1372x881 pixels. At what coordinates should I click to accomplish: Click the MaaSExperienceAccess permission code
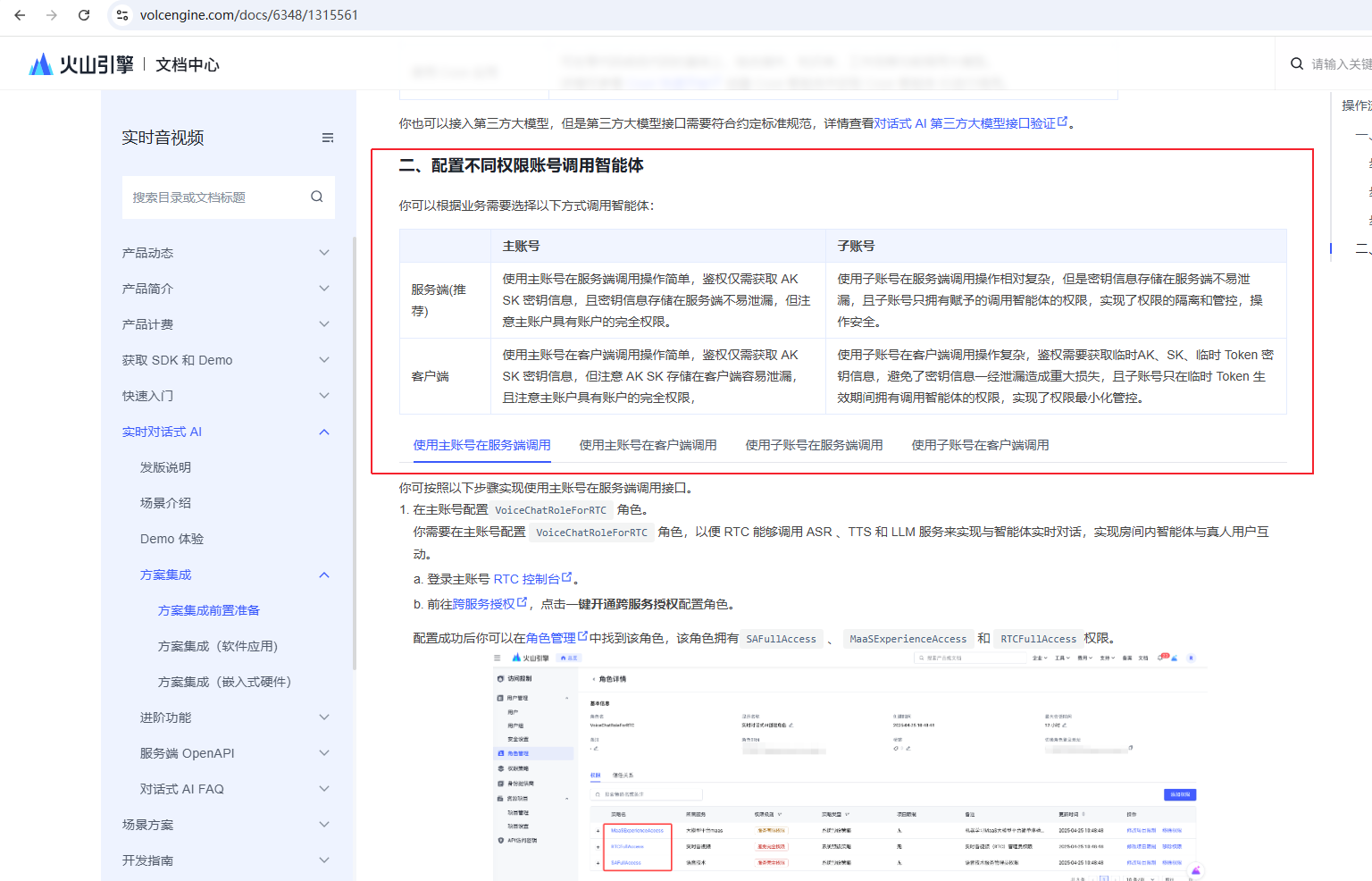pyautogui.click(x=908, y=639)
